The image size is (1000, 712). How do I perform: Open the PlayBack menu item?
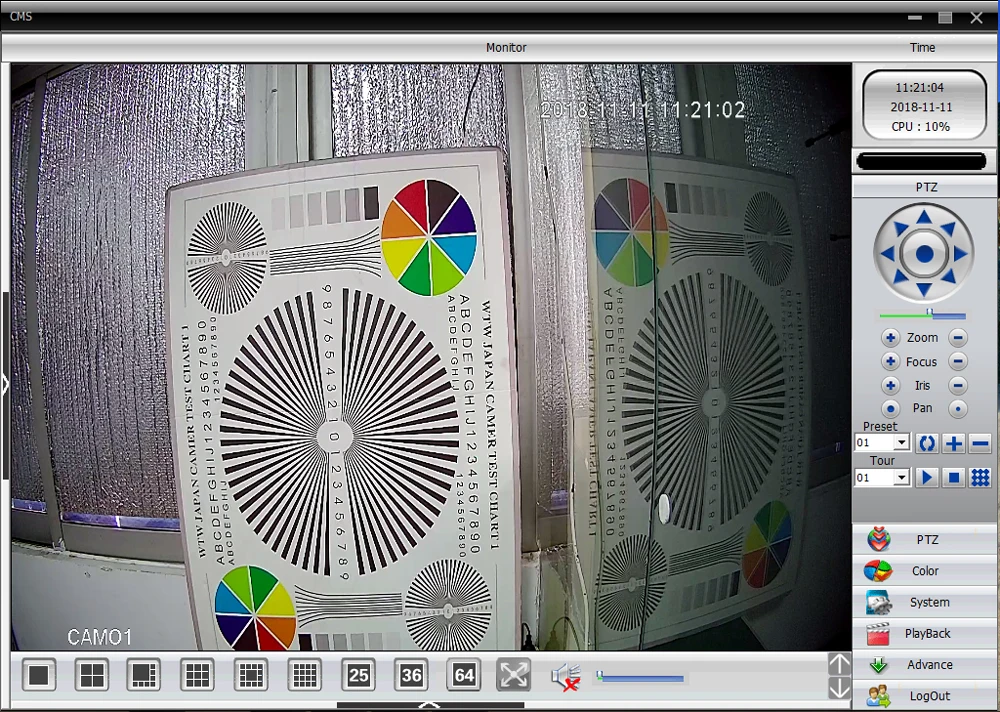pyautogui.click(x=925, y=634)
